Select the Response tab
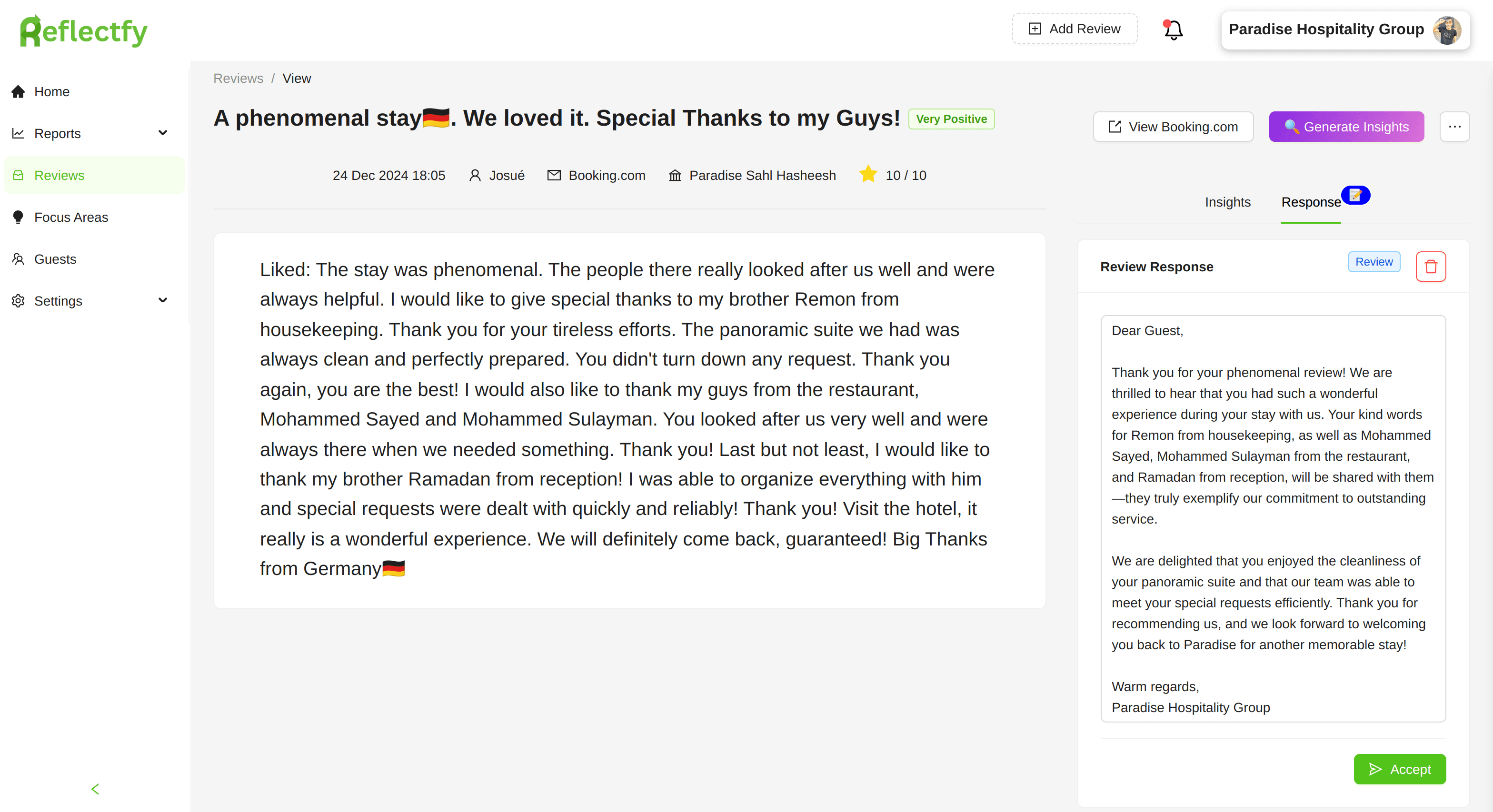The width and height of the screenshot is (1493, 812). 1311,202
